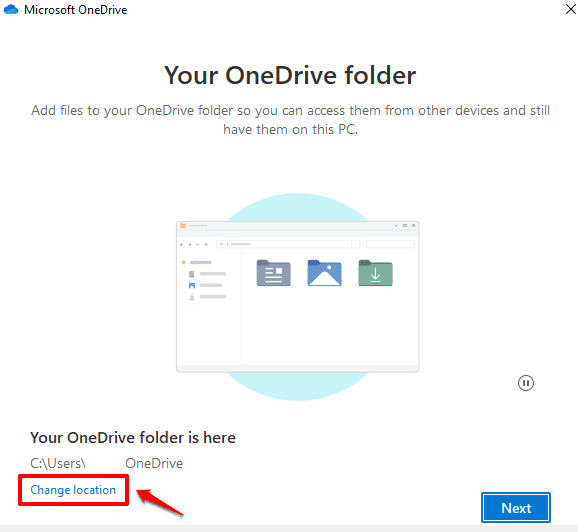
Task: Open the Change location link
Action: click(x=73, y=490)
